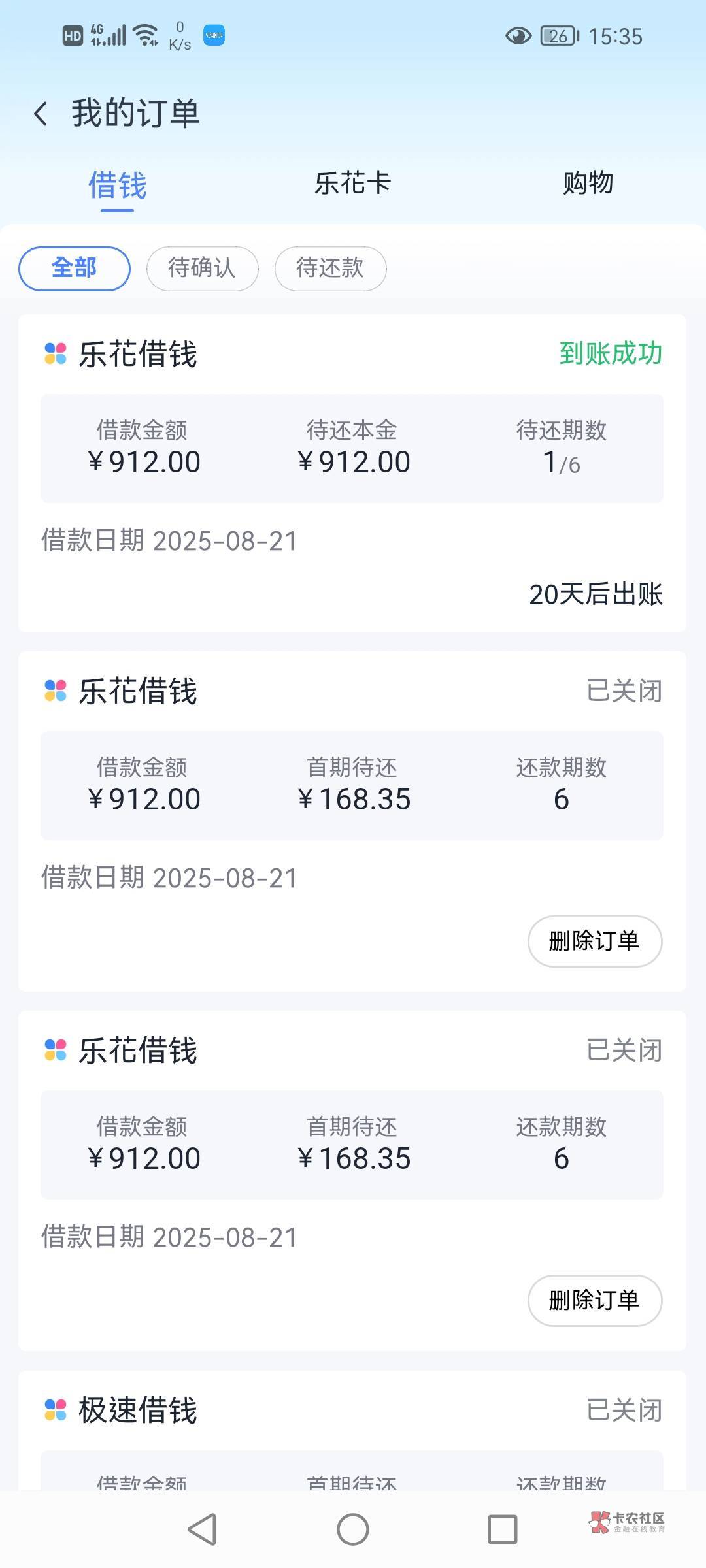The image size is (706, 1568).
Task: Tap the 20天后出账 billing notice
Action: pos(596,595)
